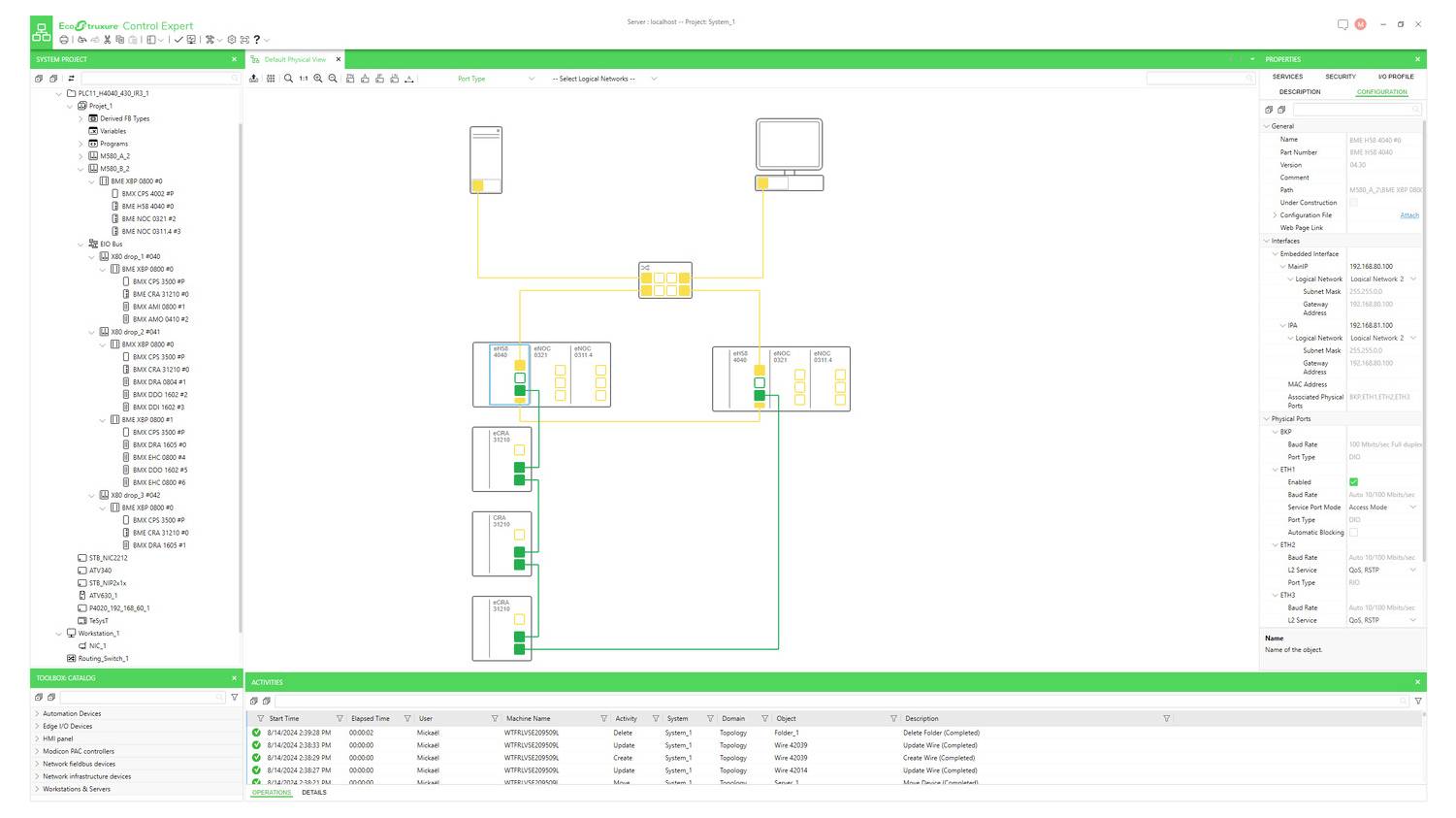Screen dimensions: 1456x818
Task: Collapse the Physical Ports section in Properties
Action: pos(1267,418)
